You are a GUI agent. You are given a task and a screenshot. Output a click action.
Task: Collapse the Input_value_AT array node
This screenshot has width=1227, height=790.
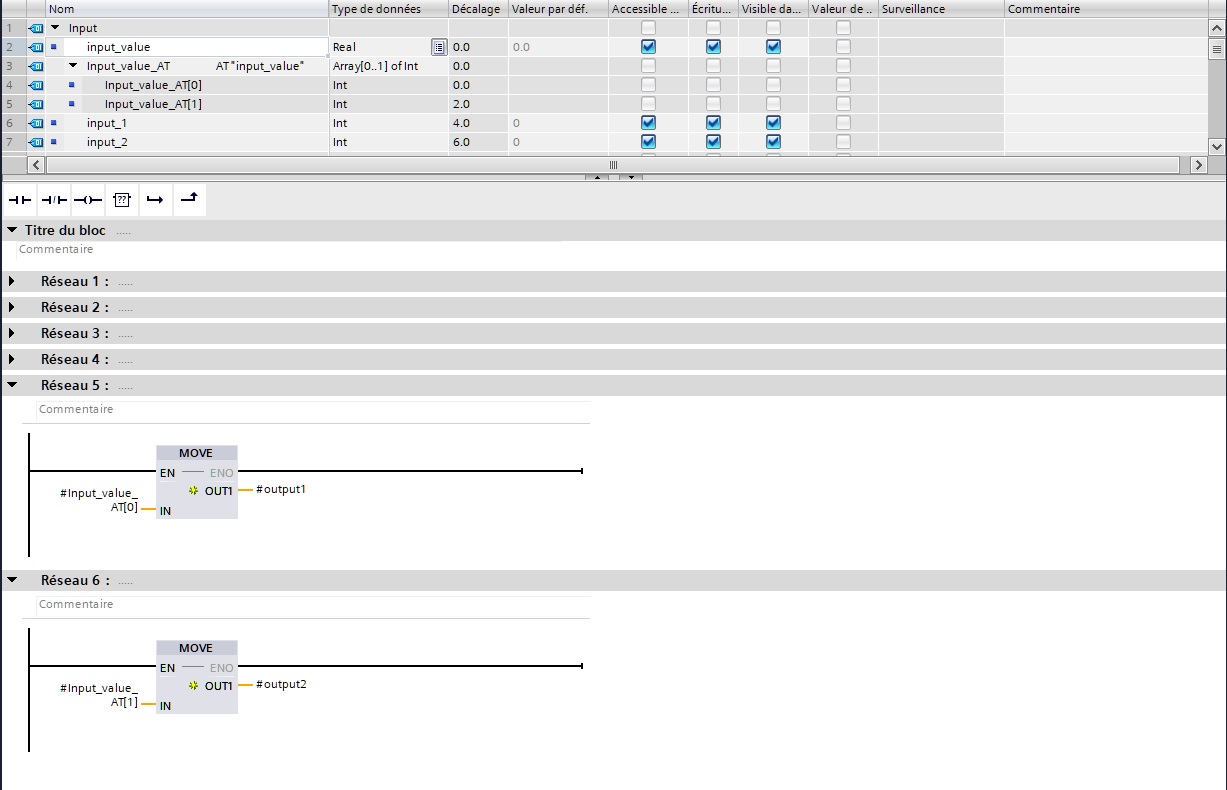(73, 66)
